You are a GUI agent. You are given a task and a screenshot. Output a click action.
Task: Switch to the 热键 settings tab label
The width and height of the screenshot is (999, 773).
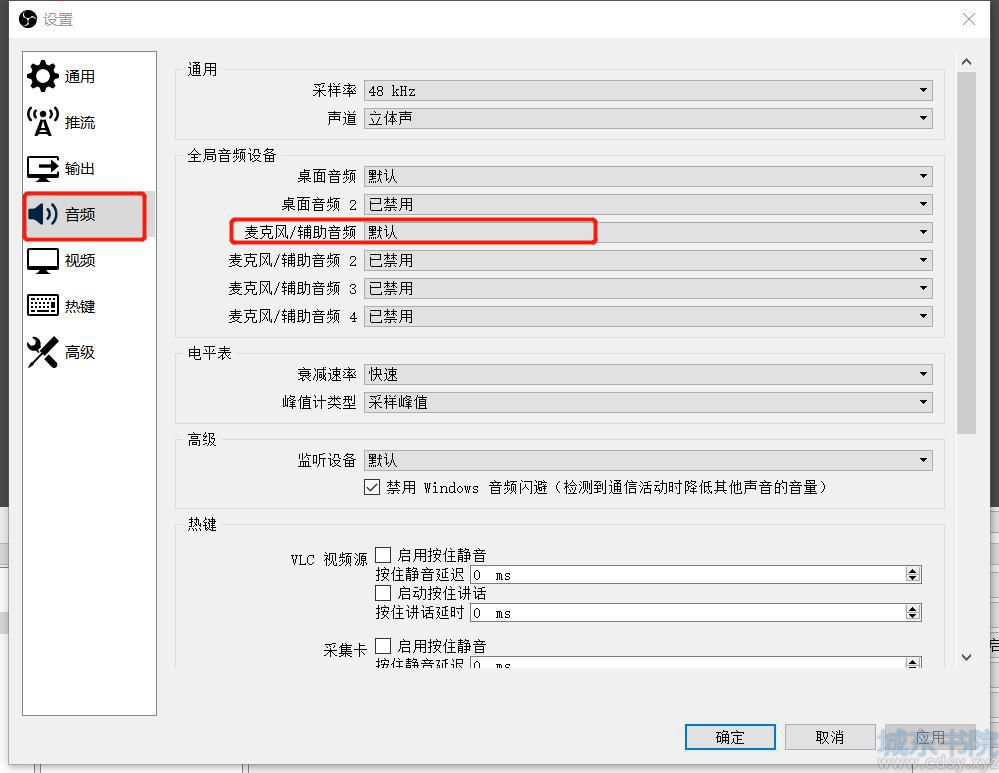click(x=80, y=307)
